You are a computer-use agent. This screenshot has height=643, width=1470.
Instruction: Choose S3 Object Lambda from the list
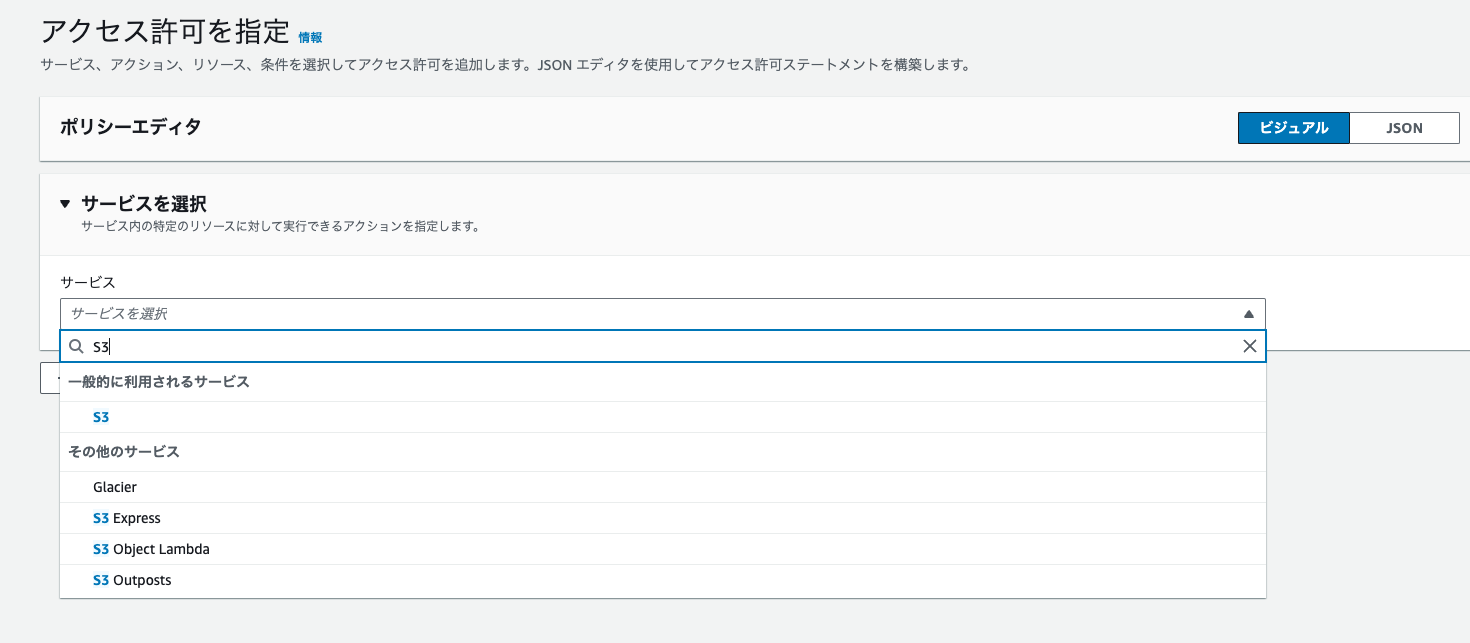click(151, 549)
